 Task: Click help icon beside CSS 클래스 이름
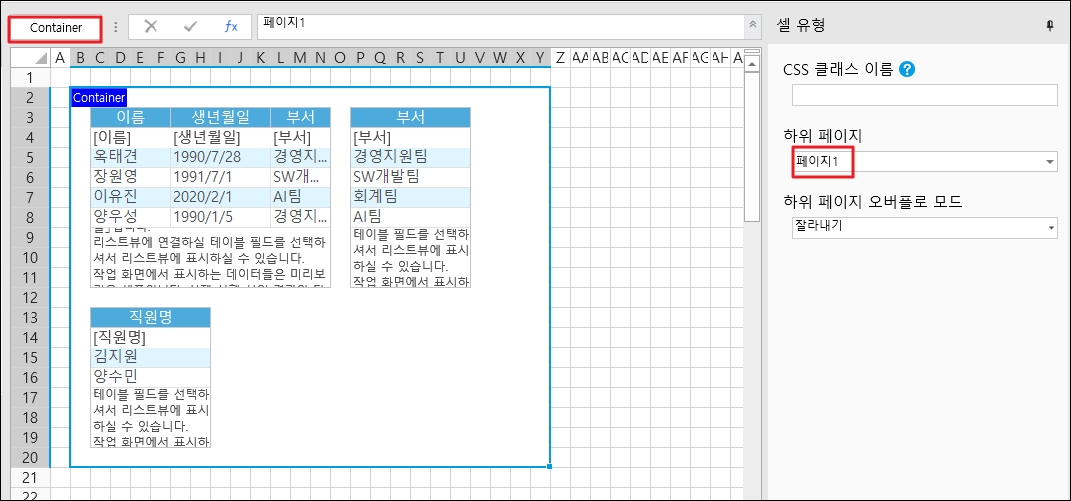click(907, 69)
